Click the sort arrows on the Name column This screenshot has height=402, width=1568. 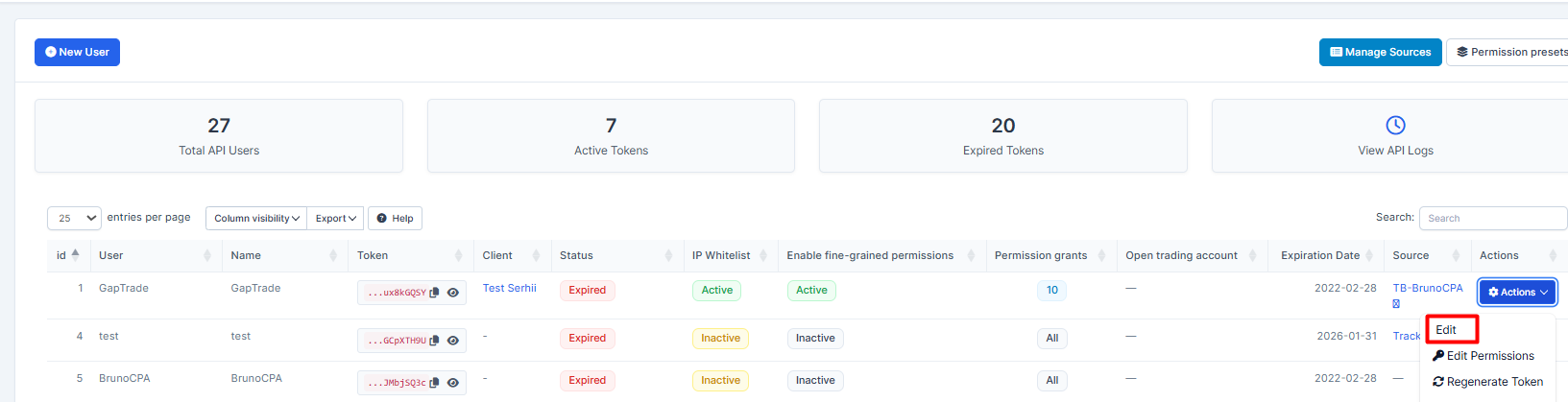(x=333, y=255)
